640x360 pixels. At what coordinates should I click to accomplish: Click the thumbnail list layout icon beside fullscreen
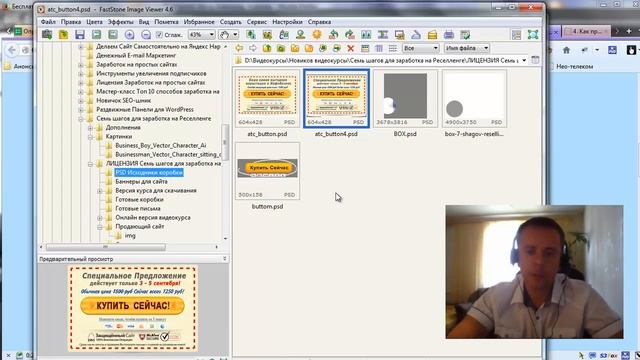516,35
